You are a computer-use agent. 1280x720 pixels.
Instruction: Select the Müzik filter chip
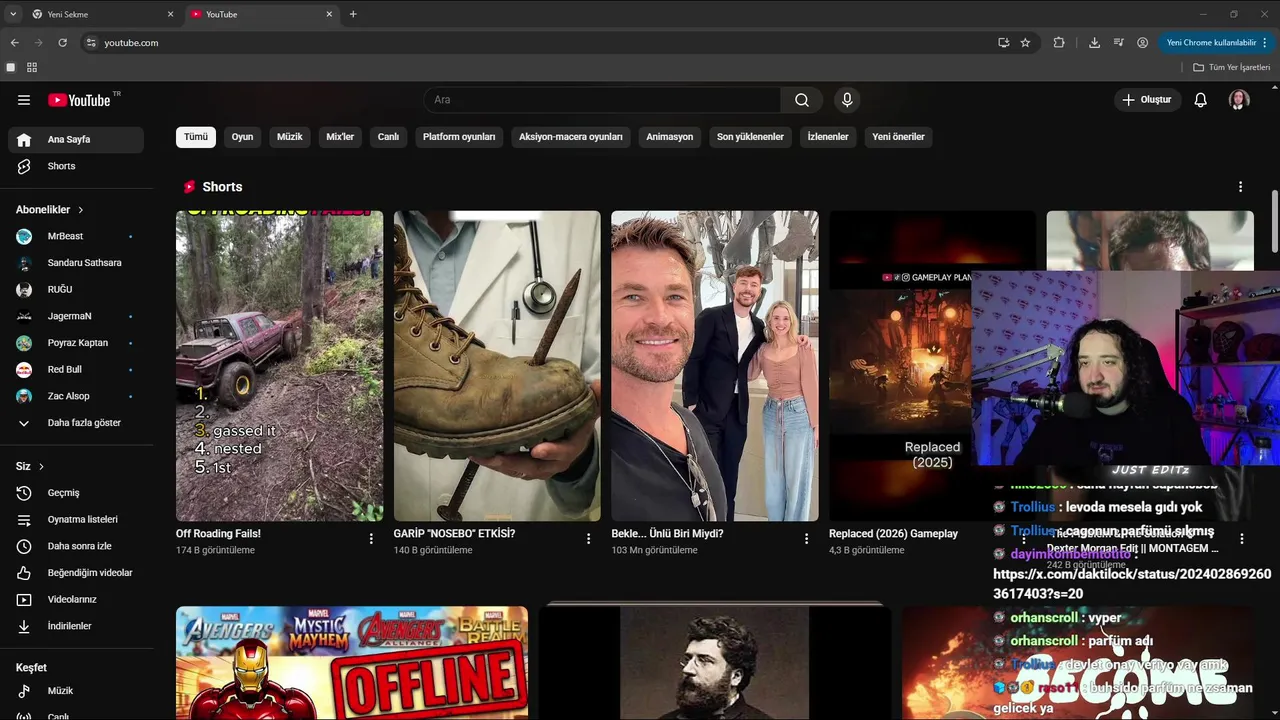point(290,137)
